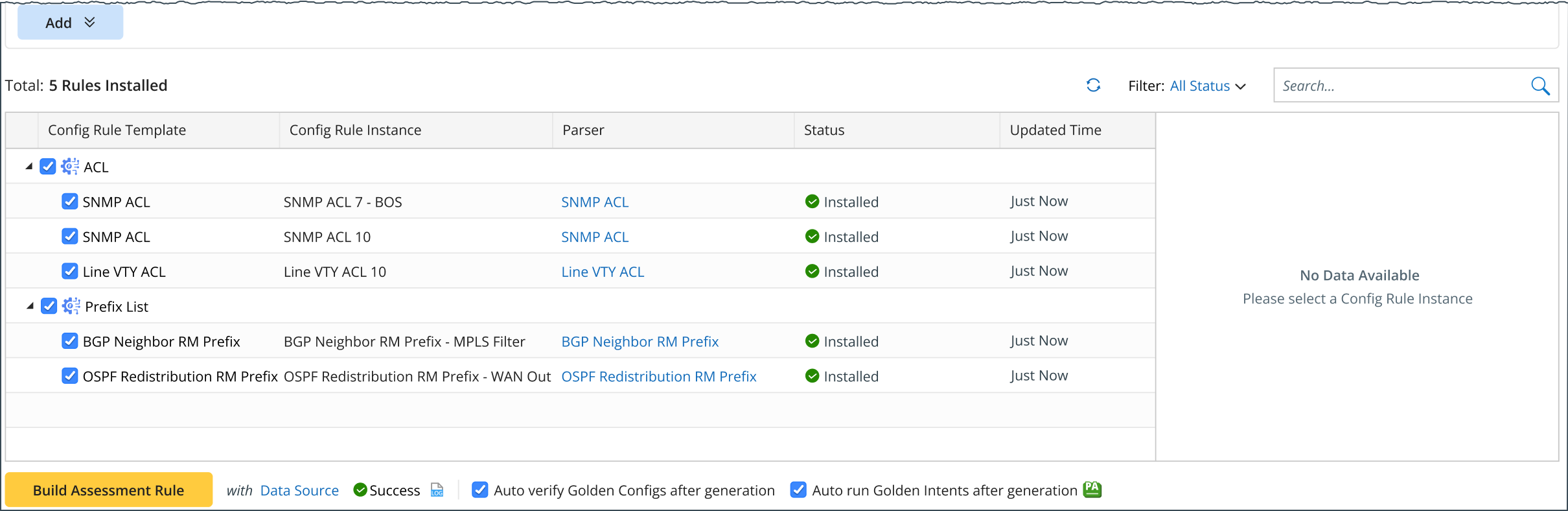Collapse the ACL tree group
This screenshot has width=1568, height=511.
click(x=29, y=167)
